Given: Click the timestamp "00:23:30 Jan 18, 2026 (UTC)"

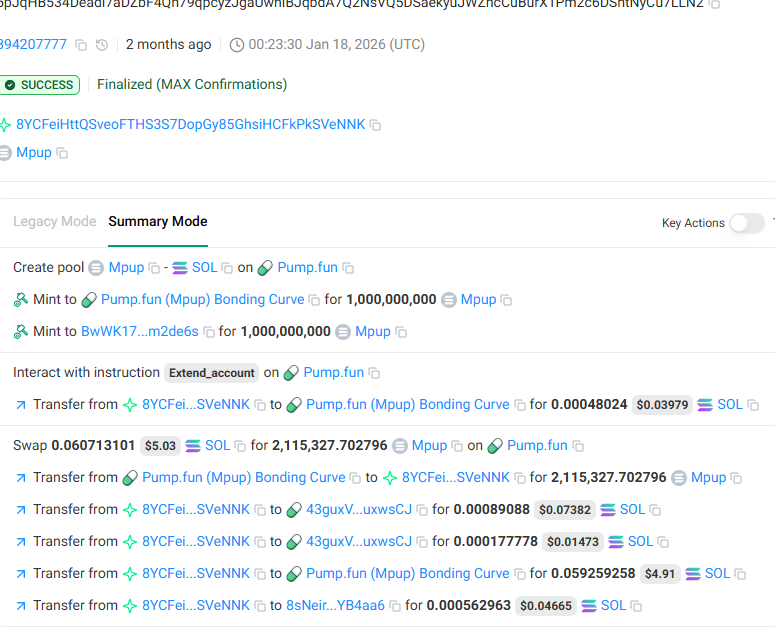Looking at the screenshot, I should [337, 44].
